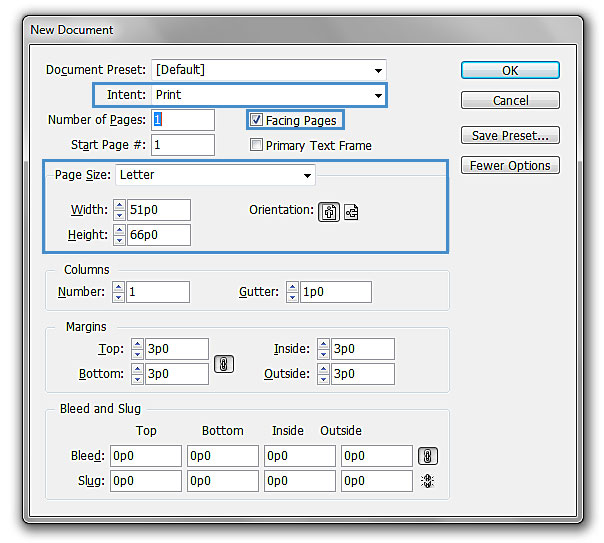Decrease Inside margin with down arrow
Screen dimensions: 604x543
tap(324, 354)
